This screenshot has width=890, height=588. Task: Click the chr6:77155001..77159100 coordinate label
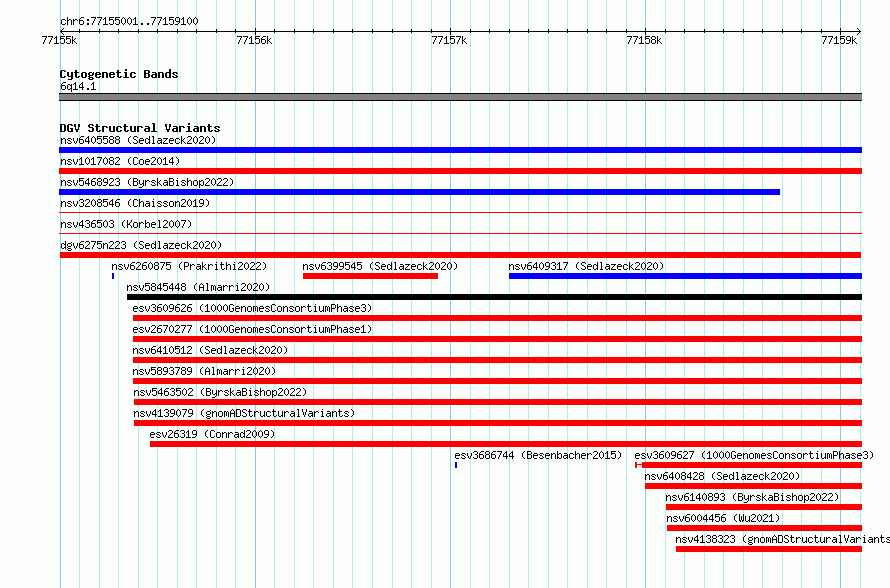tap(129, 21)
